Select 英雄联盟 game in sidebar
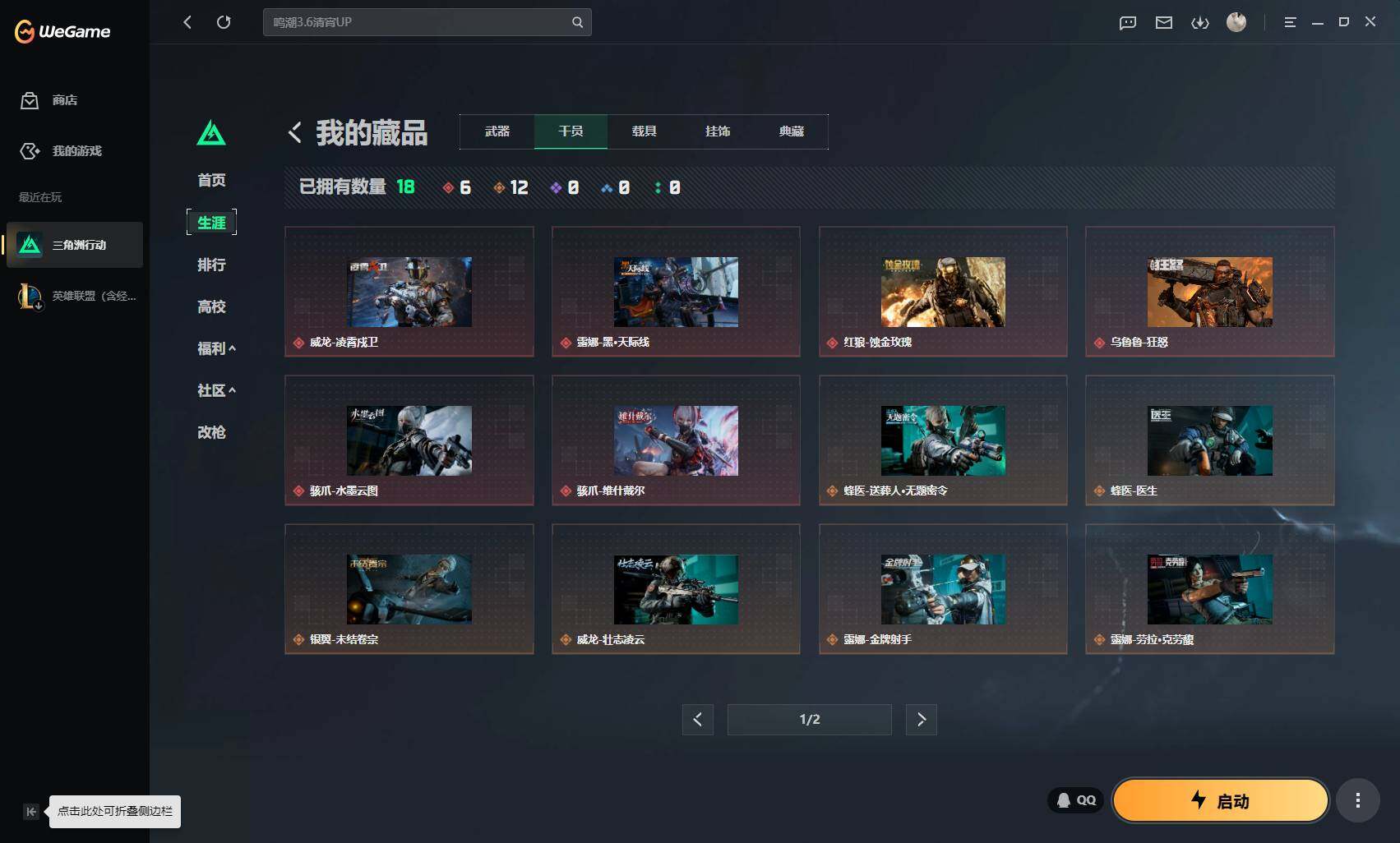Image resolution: width=1400 pixels, height=843 pixels. (x=75, y=296)
